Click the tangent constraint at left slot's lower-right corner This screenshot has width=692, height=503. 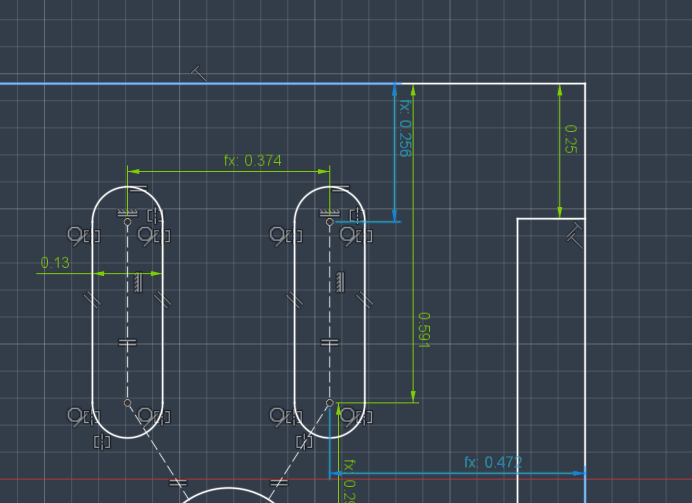click(147, 417)
